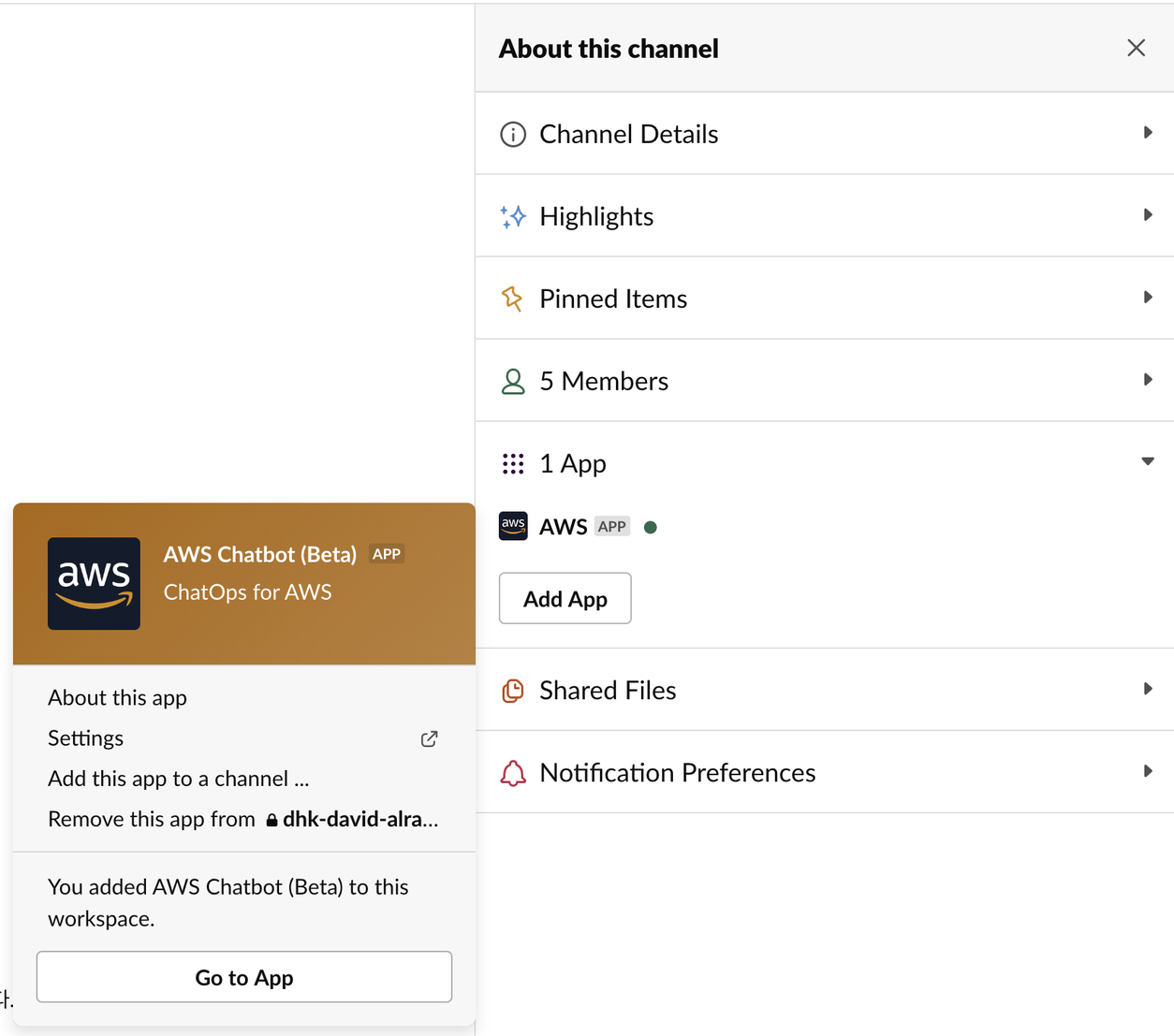The image size is (1174, 1036).
Task: Click the Channel Details label
Action: (628, 134)
